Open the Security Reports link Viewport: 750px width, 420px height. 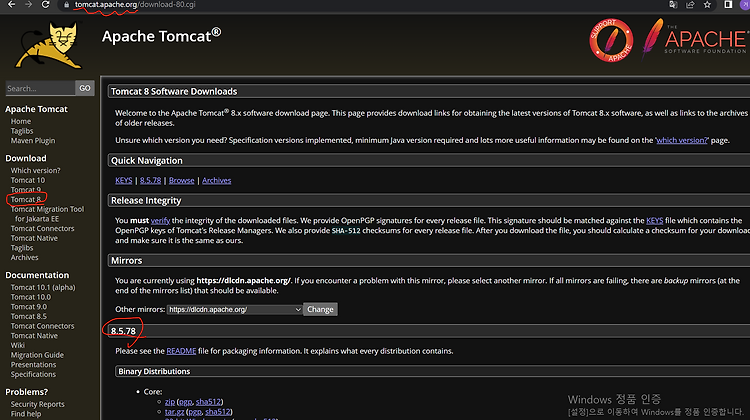point(37,404)
